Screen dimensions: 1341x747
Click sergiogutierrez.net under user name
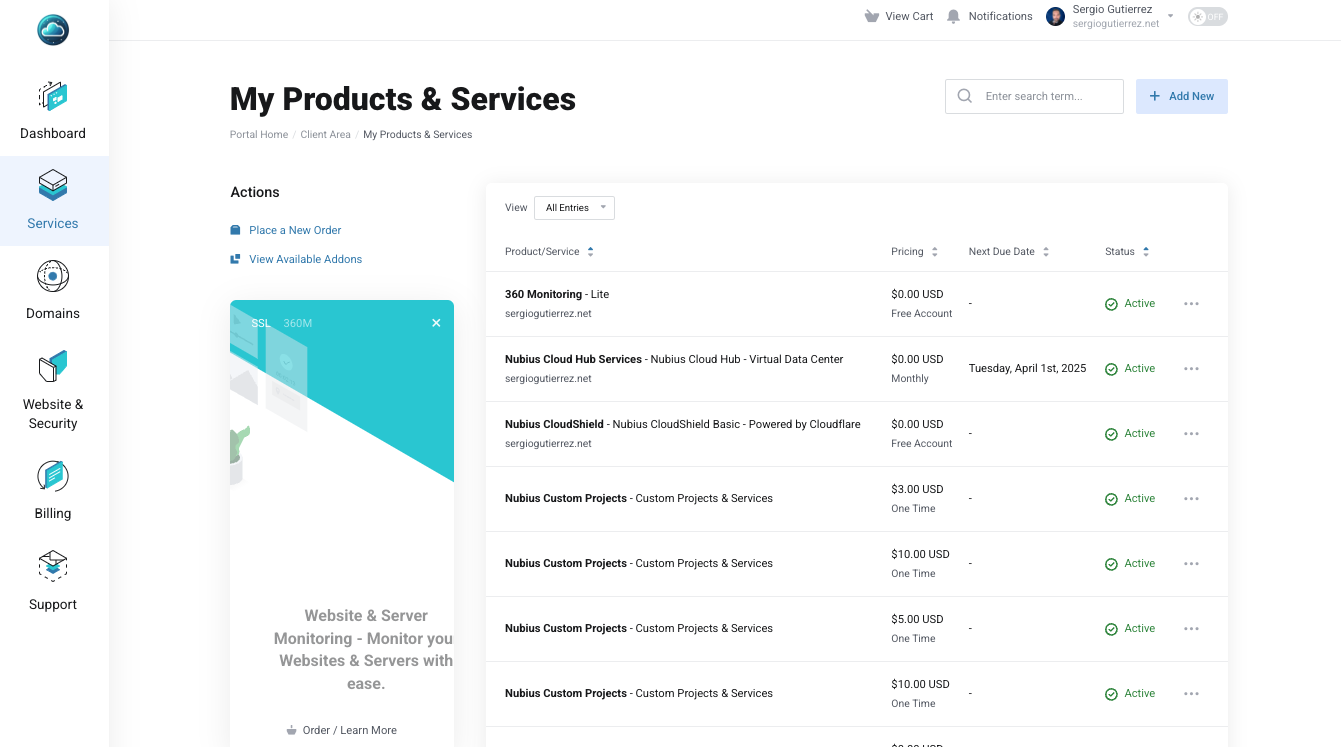click(1116, 24)
